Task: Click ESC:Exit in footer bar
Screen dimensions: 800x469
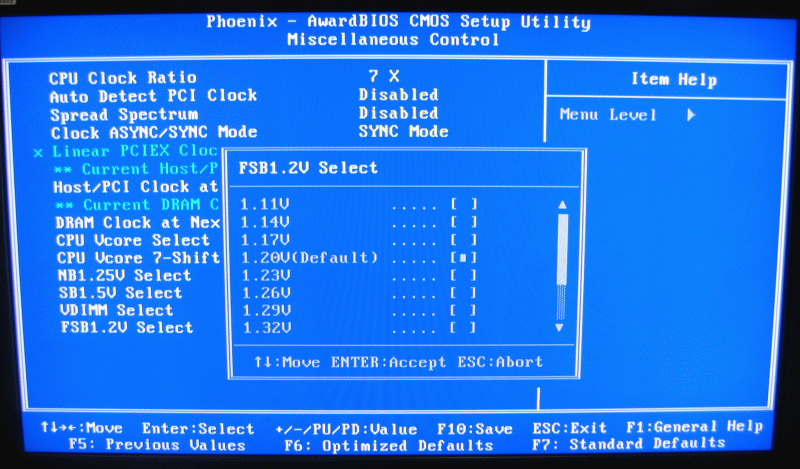Action: (x=571, y=427)
